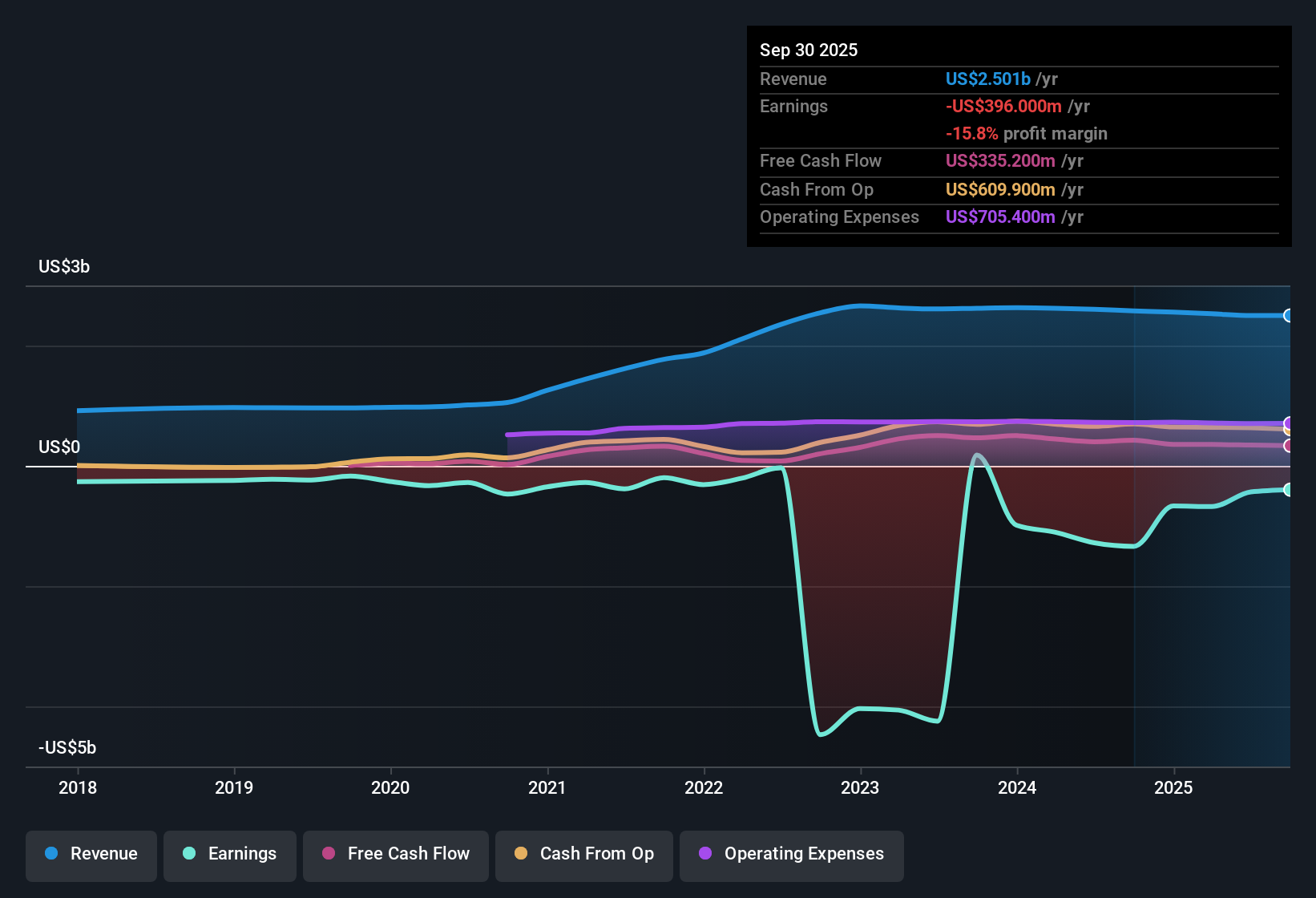Viewport: 1316px width, 898px height.
Task: Expand the Operating Expenses tooltip row
Action: tap(840, 217)
